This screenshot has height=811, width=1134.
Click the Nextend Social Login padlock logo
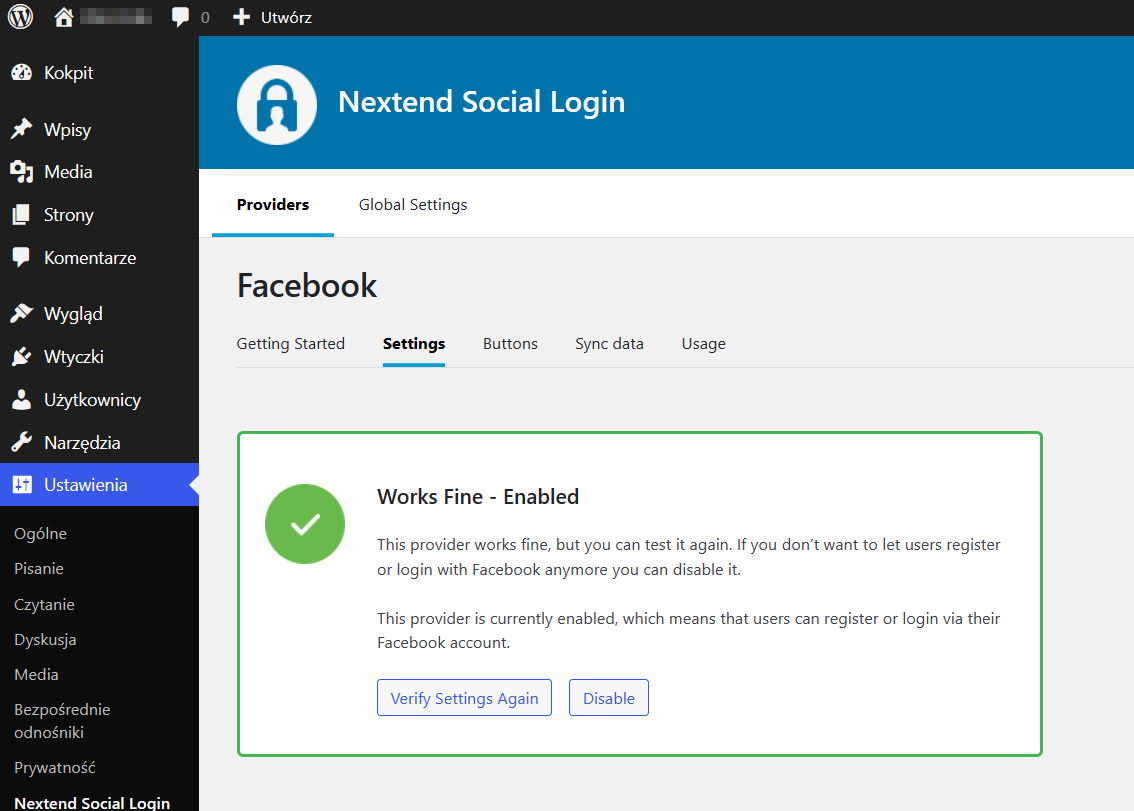click(x=277, y=105)
